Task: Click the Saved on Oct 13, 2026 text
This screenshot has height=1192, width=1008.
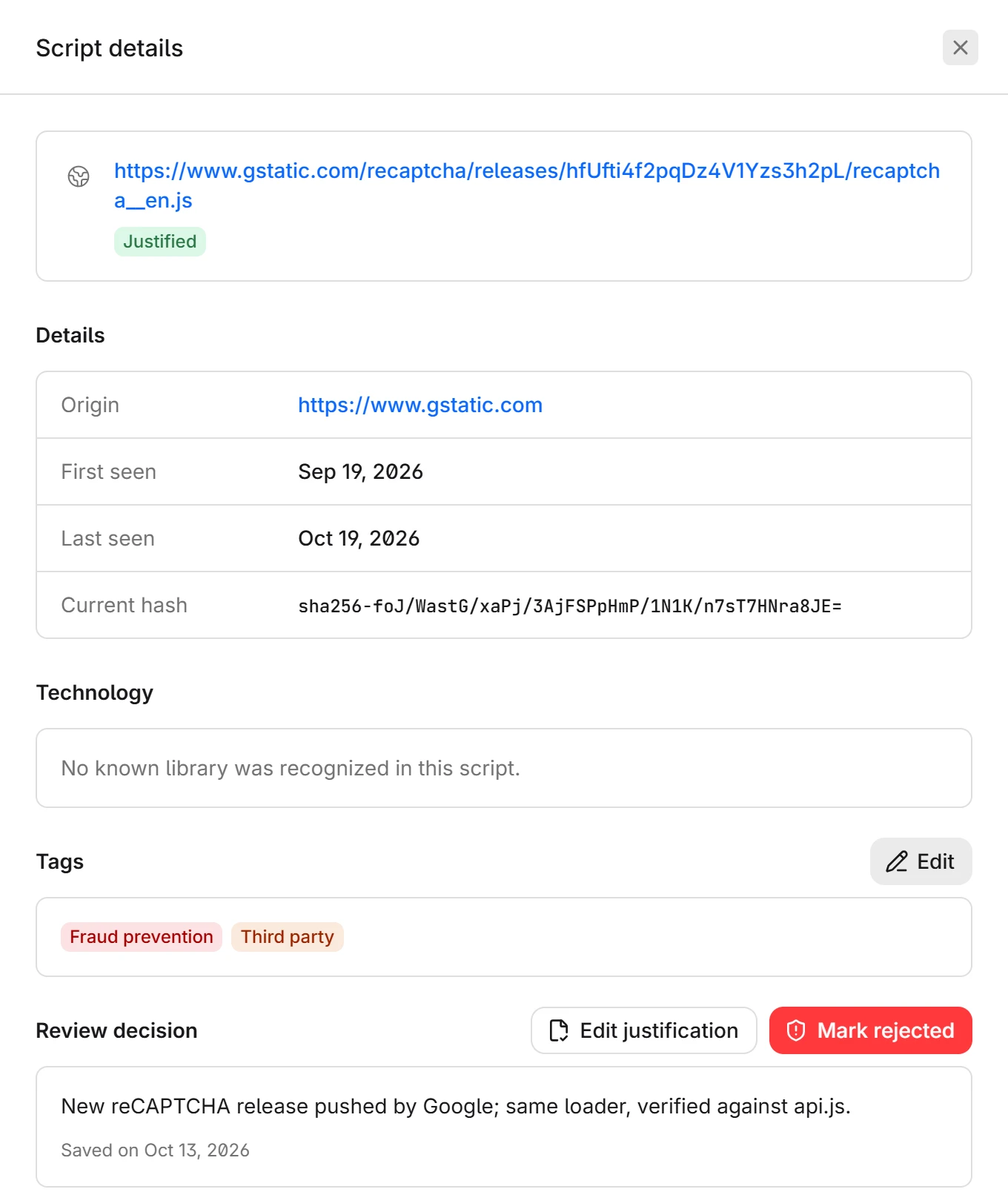Action: tap(156, 1150)
